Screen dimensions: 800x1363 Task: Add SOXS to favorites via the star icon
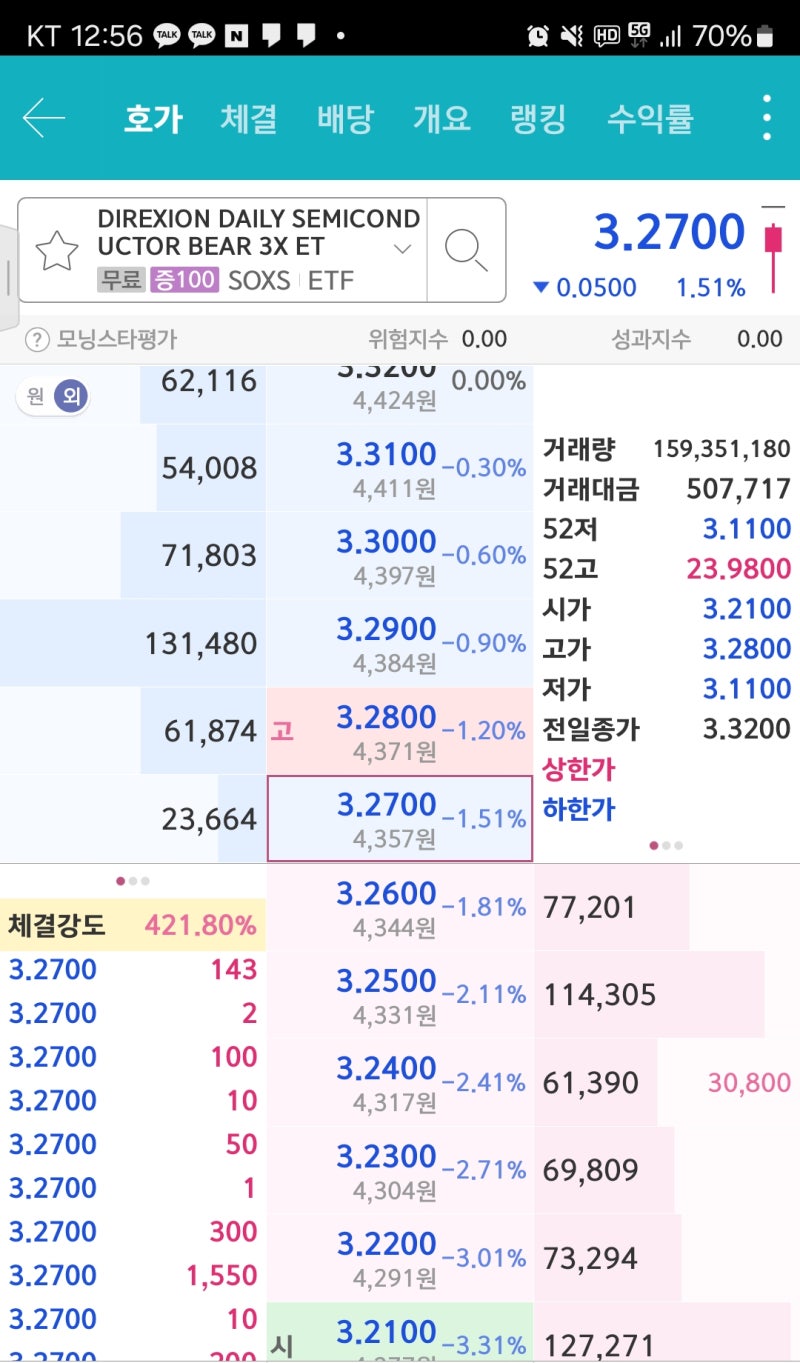[57, 248]
